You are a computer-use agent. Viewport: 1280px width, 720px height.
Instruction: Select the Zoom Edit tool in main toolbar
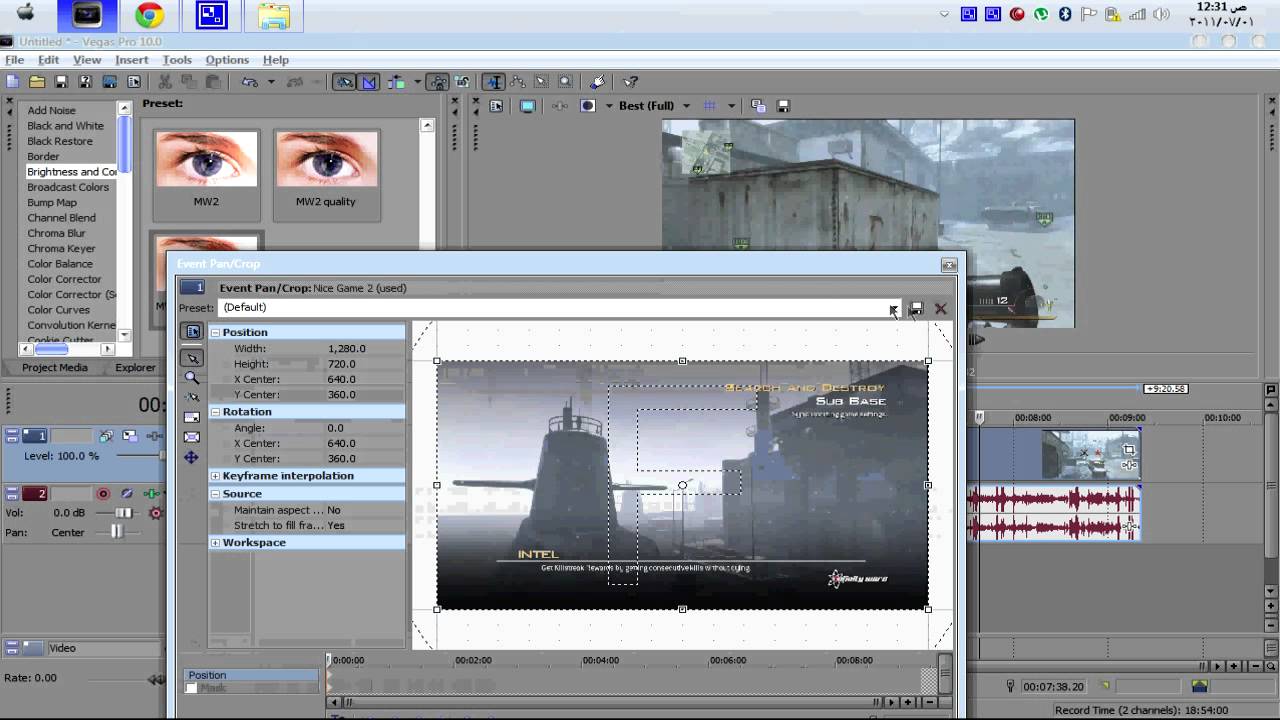click(565, 82)
